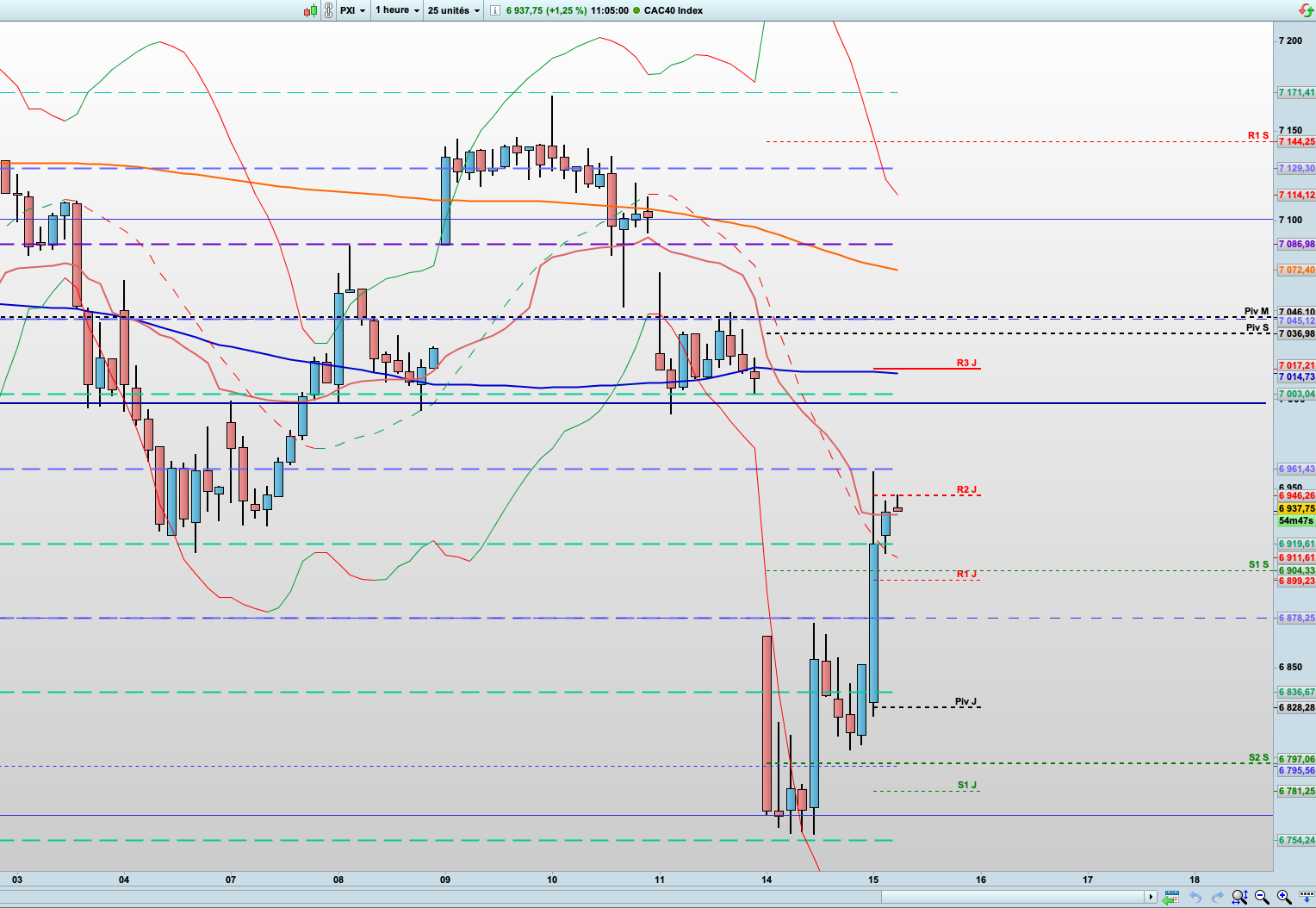1316x908 pixels.
Task: Click the 6 919,61 price axis label
Action: [x=1296, y=544]
